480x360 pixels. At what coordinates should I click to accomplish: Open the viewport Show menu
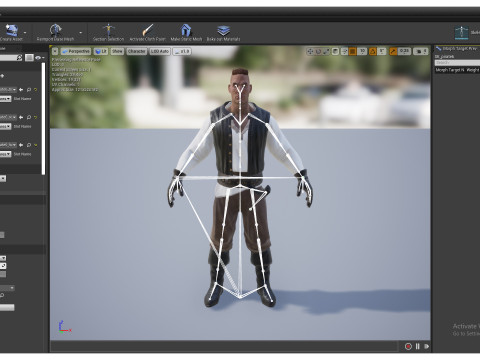coord(117,51)
